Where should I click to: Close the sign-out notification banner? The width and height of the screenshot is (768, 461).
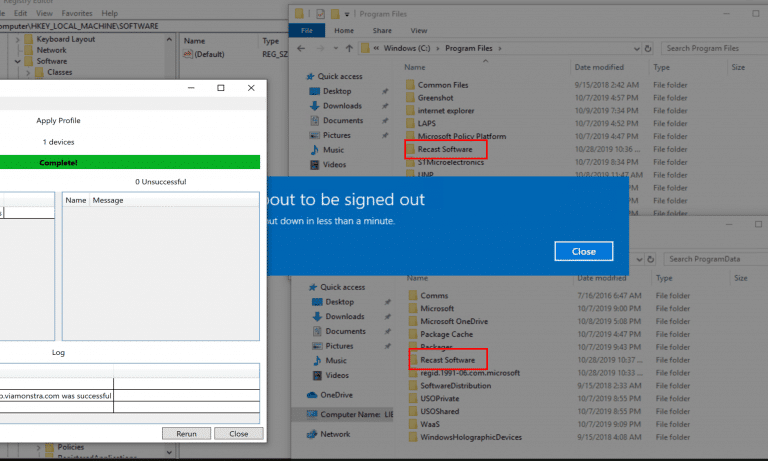(583, 251)
